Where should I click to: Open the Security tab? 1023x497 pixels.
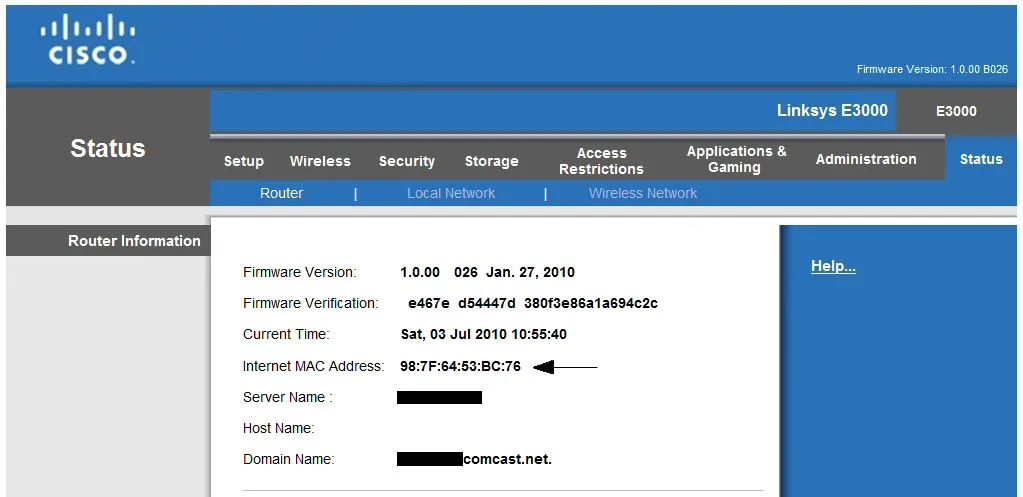click(x=406, y=161)
